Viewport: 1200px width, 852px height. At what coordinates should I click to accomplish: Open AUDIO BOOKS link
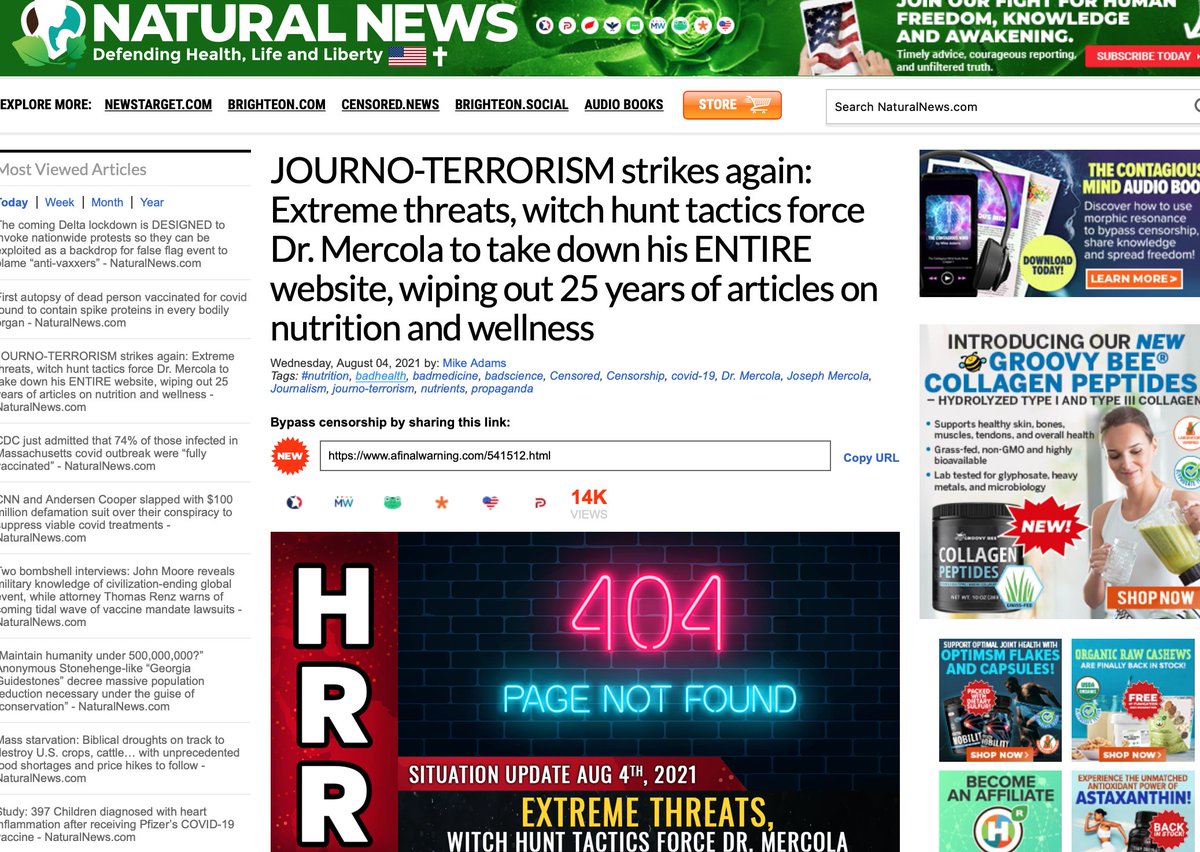coord(624,105)
